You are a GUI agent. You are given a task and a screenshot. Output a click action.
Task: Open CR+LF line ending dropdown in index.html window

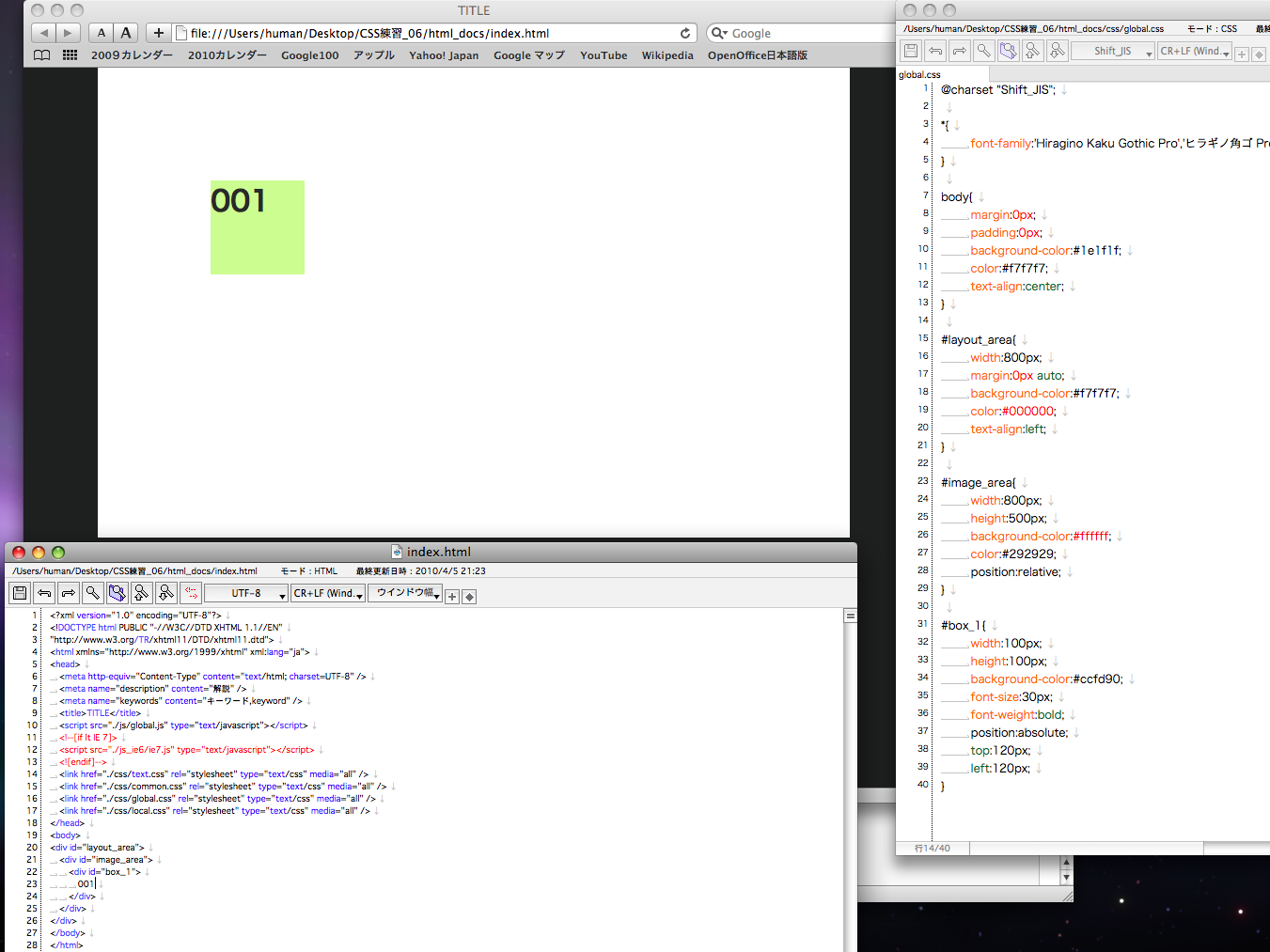pos(327,593)
